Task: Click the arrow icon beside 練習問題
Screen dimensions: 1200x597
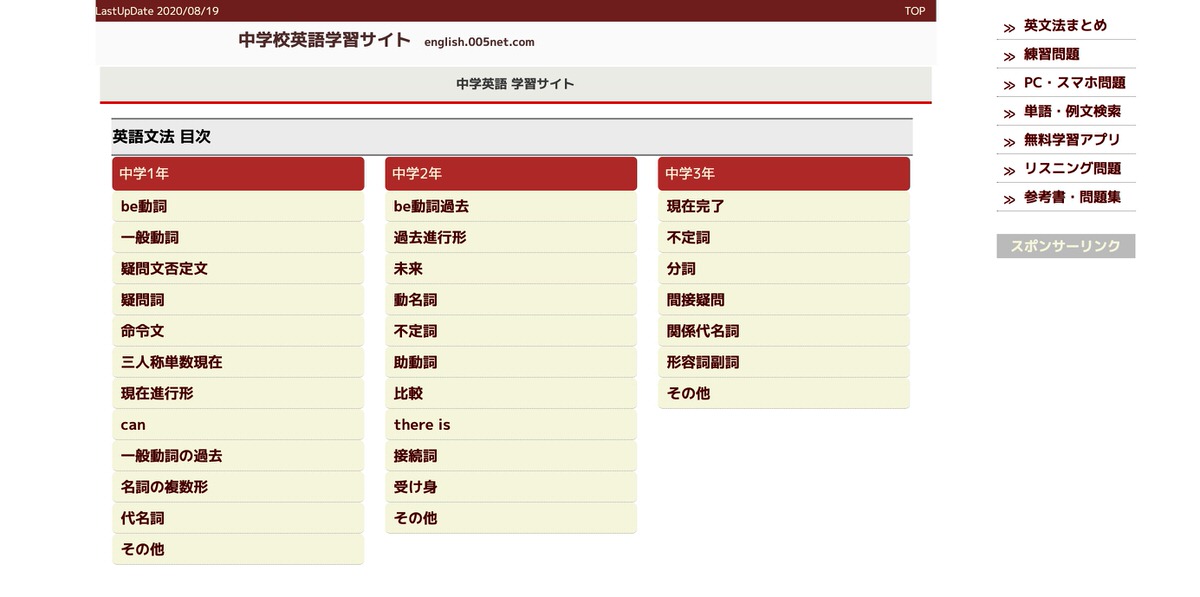Action: (1007, 54)
